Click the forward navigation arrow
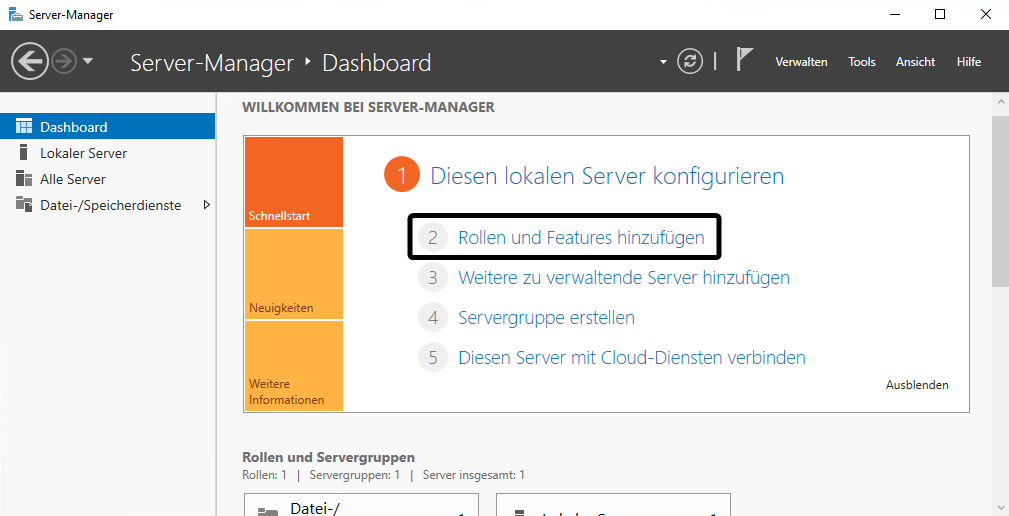The height and width of the screenshot is (516, 1009). pyautogui.click(x=64, y=62)
